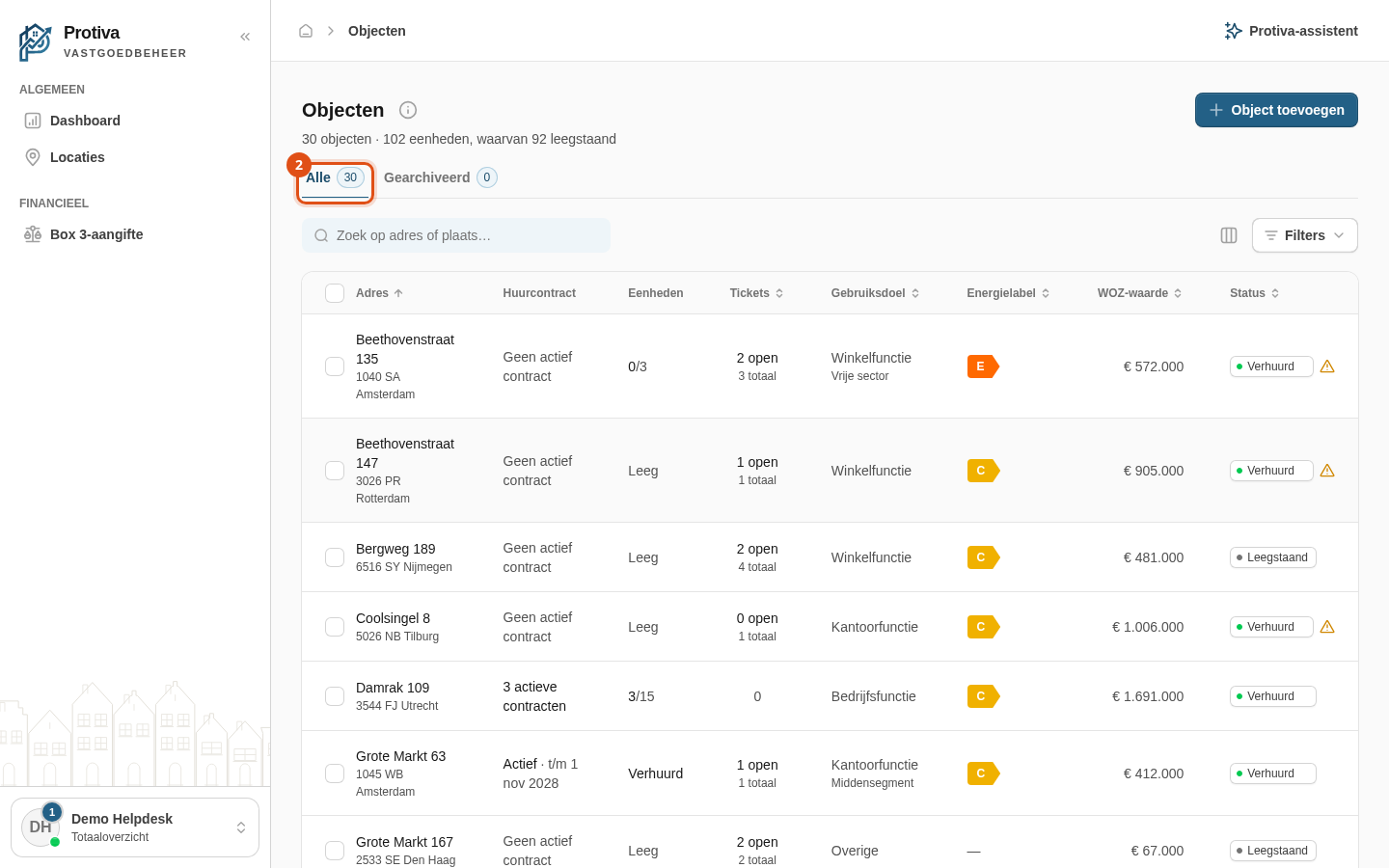The width and height of the screenshot is (1389, 868).
Task: Click Object toevoegen button
Action: click(x=1276, y=110)
